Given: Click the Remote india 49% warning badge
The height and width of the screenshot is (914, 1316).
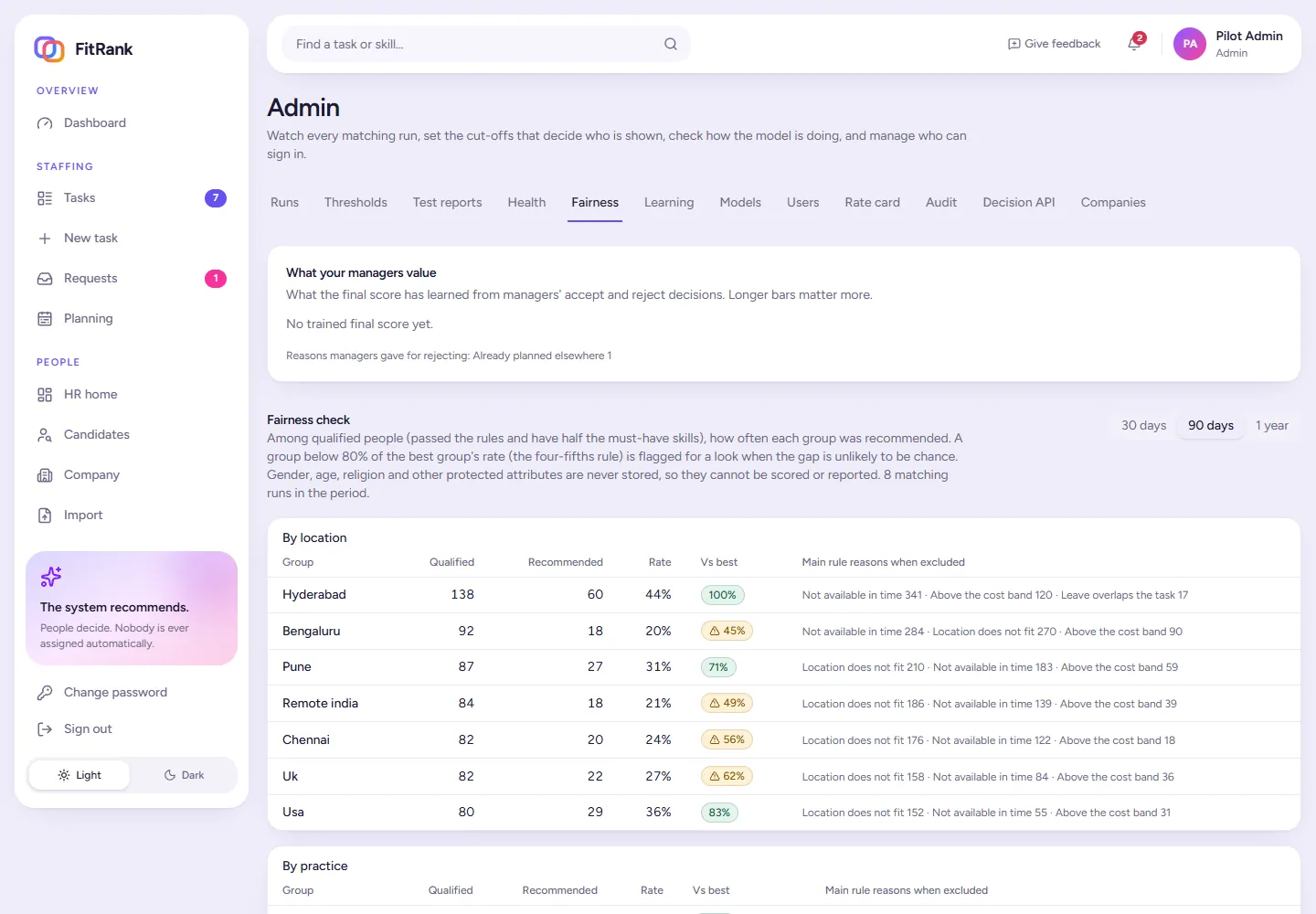Looking at the screenshot, I should click(x=727, y=704).
